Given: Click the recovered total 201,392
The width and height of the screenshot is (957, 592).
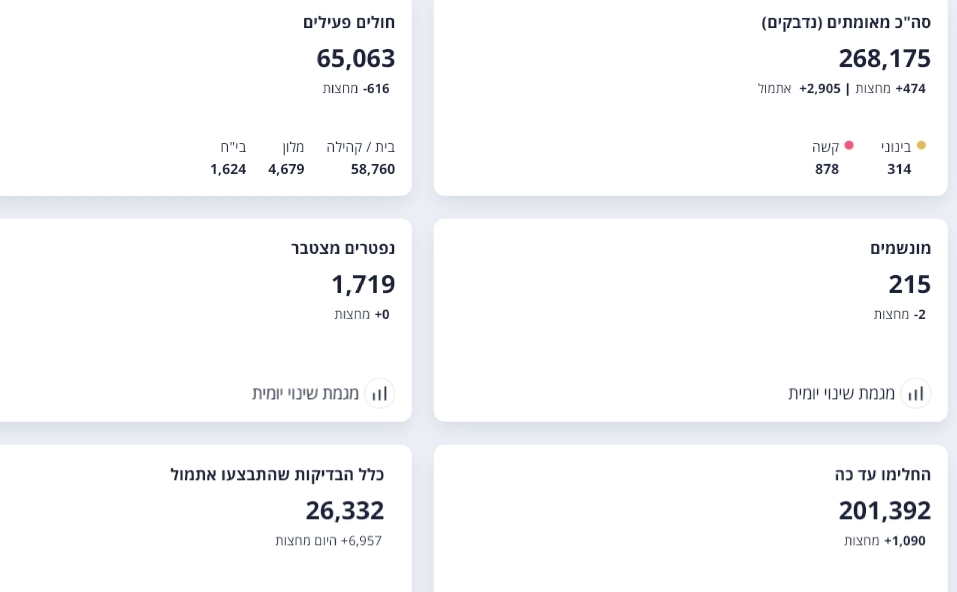Looking at the screenshot, I should coord(884,510).
